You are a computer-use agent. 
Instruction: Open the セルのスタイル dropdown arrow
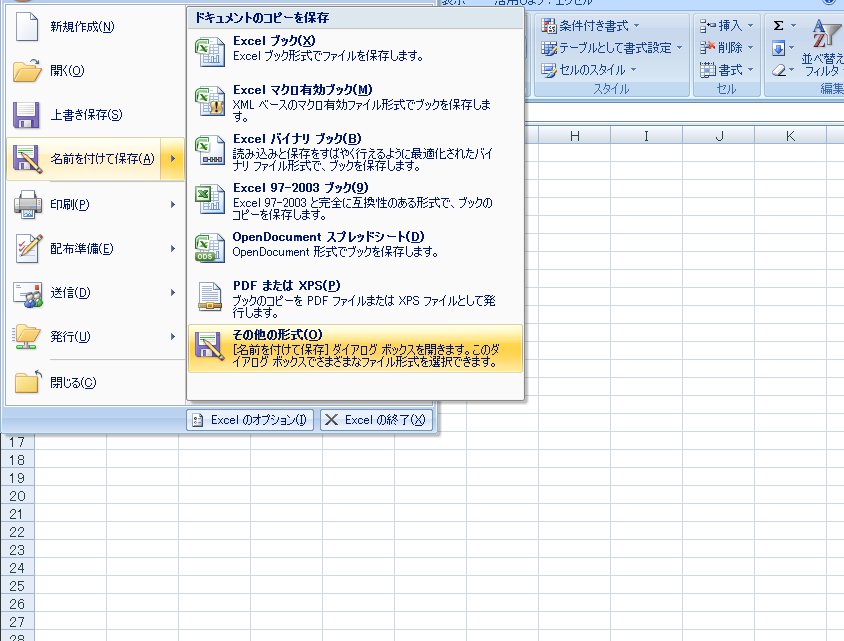[634, 70]
